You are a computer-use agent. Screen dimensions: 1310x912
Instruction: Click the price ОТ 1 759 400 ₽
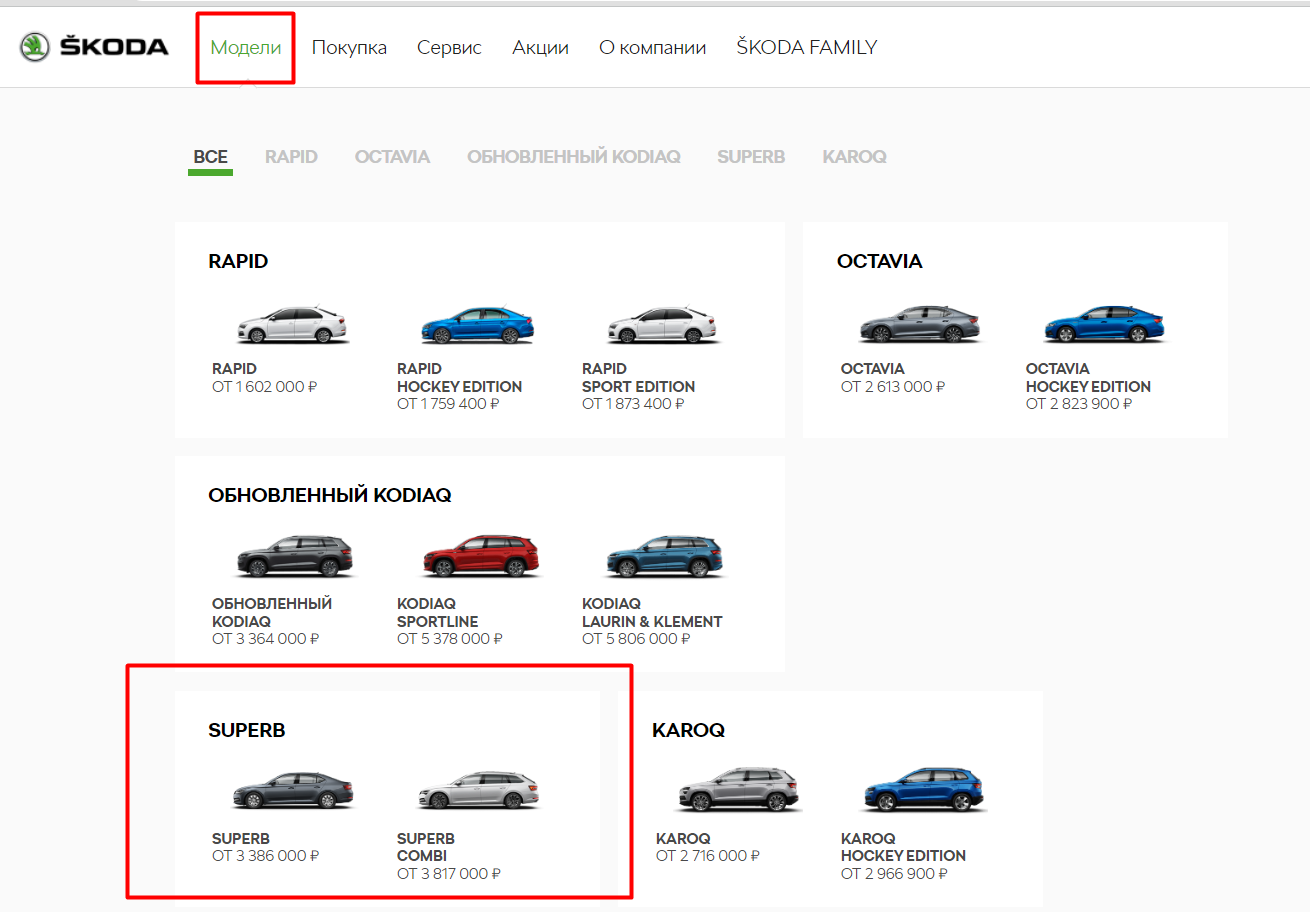448,404
